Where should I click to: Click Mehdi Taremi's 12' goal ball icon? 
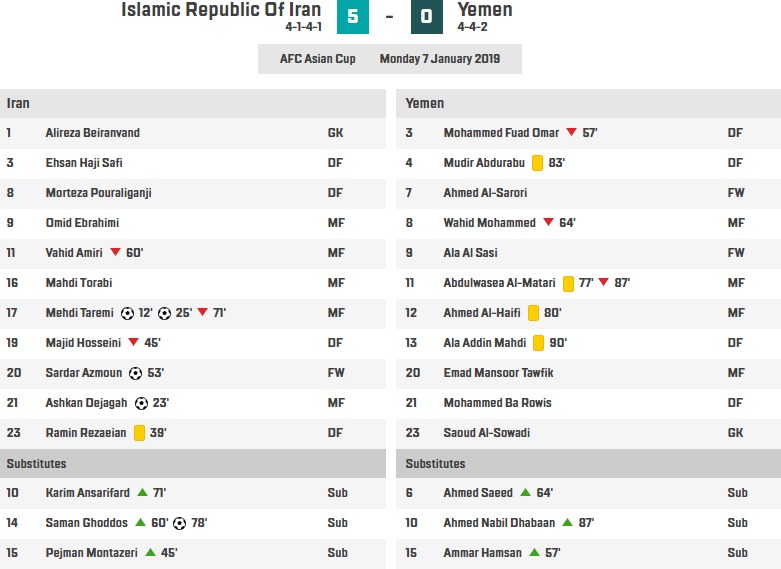click(x=128, y=313)
